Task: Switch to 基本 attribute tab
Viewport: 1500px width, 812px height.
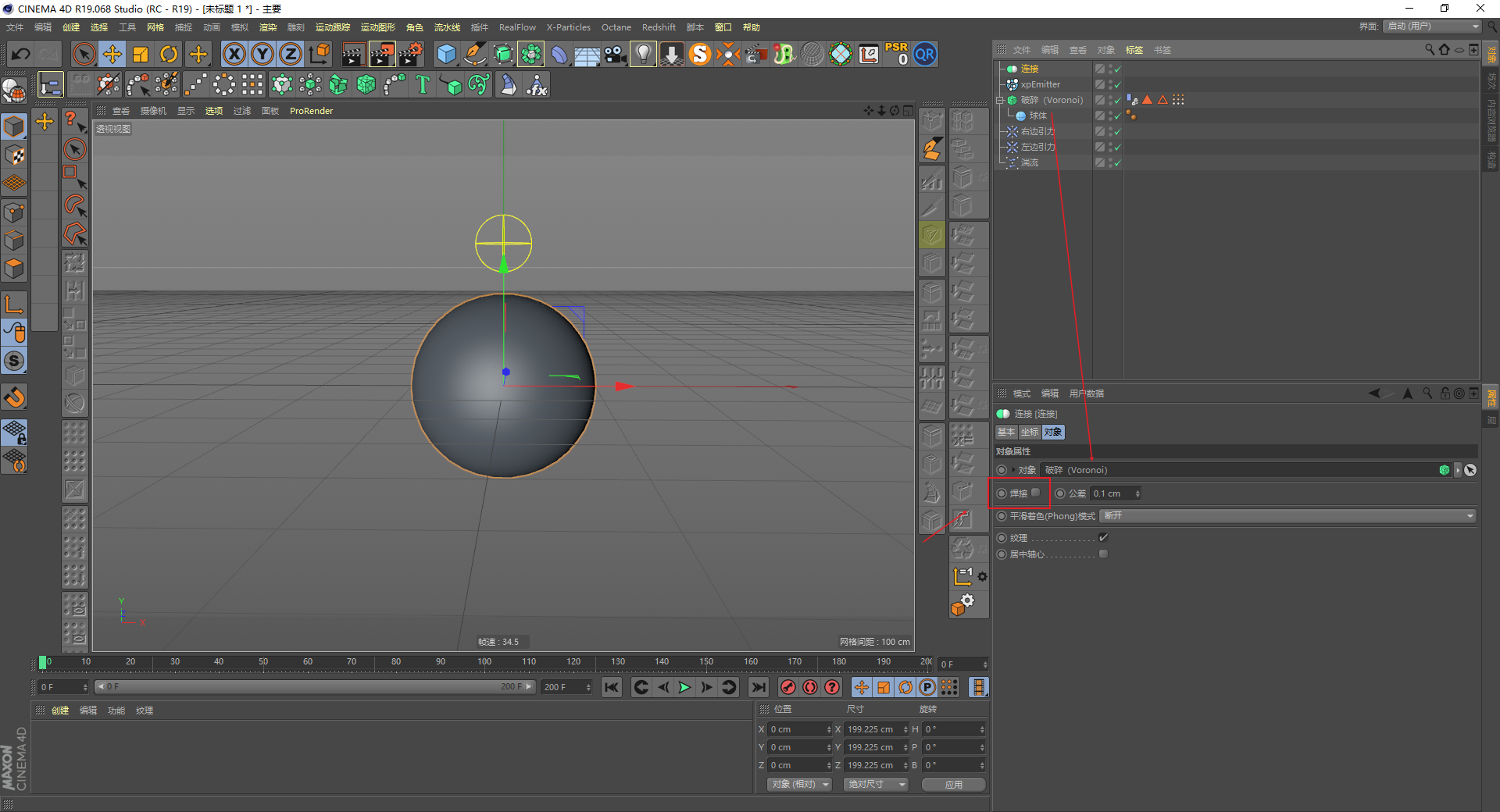Action: click(x=1006, y=432)
